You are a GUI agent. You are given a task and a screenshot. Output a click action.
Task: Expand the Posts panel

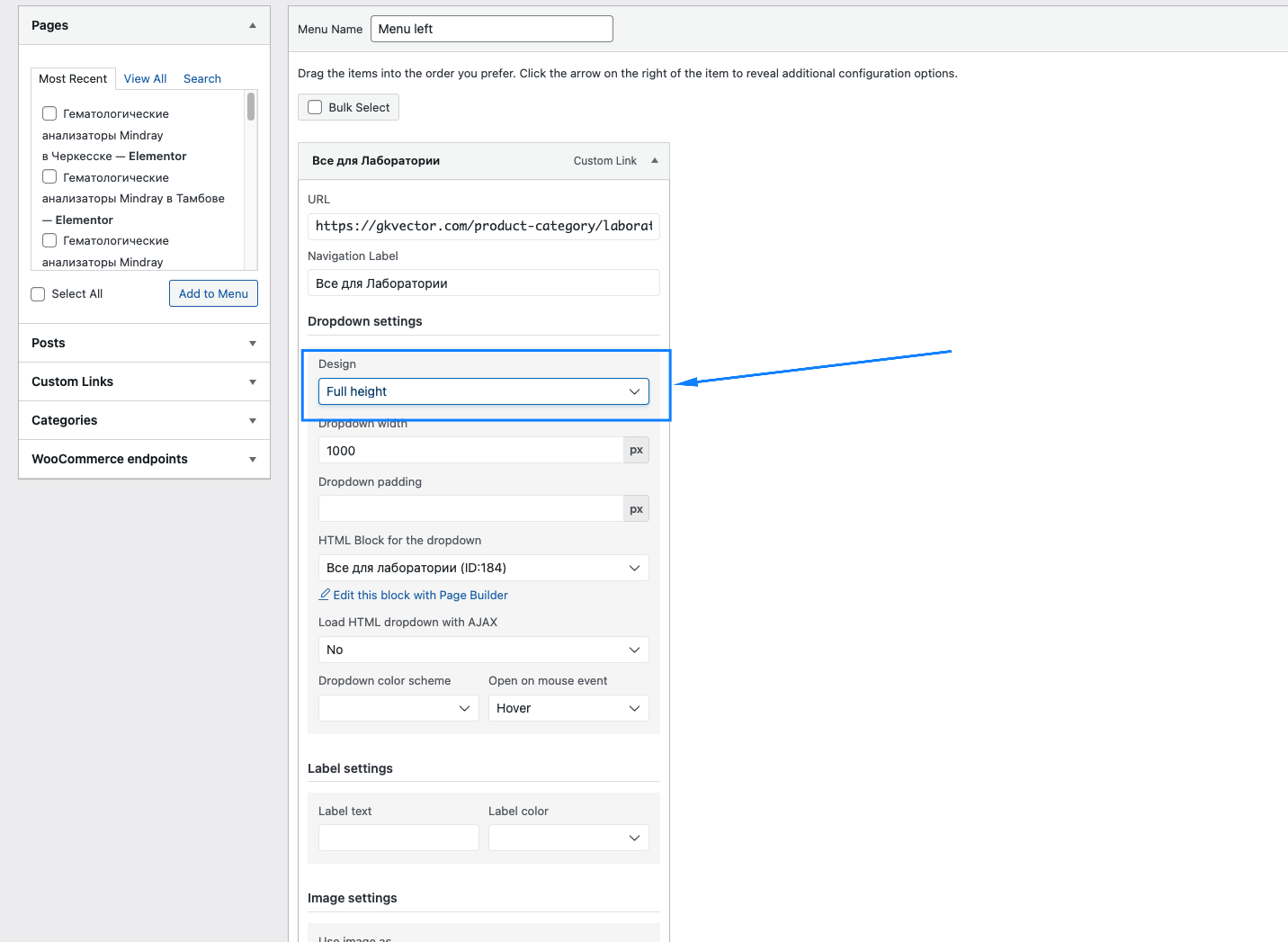click(253, 343)
